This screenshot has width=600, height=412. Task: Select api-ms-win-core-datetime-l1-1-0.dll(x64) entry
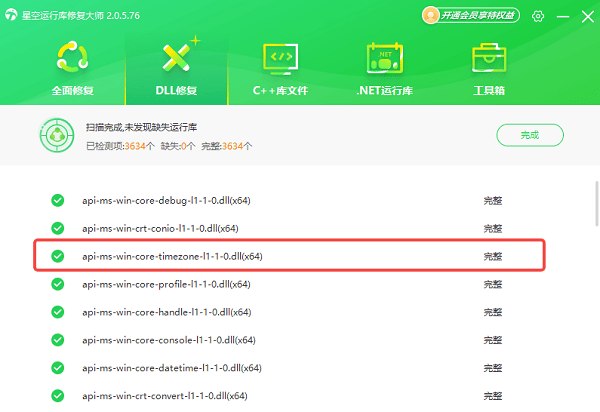(172, 368)
